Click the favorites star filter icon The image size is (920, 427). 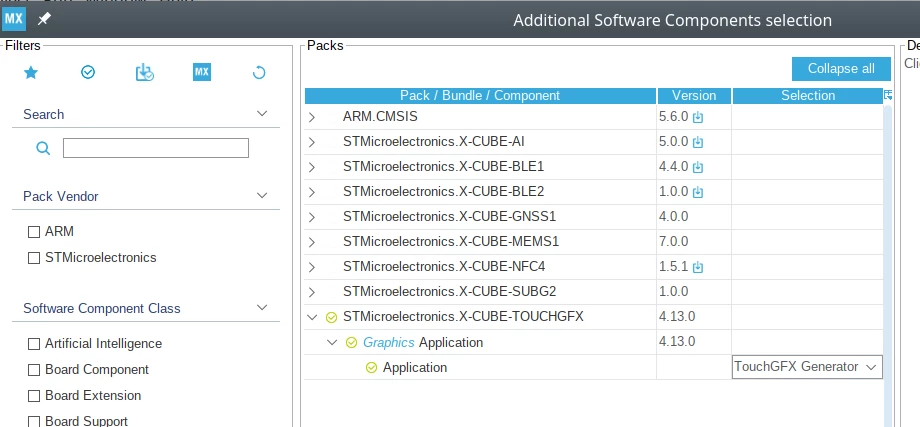pyautogui.click(x=31, y=72)
